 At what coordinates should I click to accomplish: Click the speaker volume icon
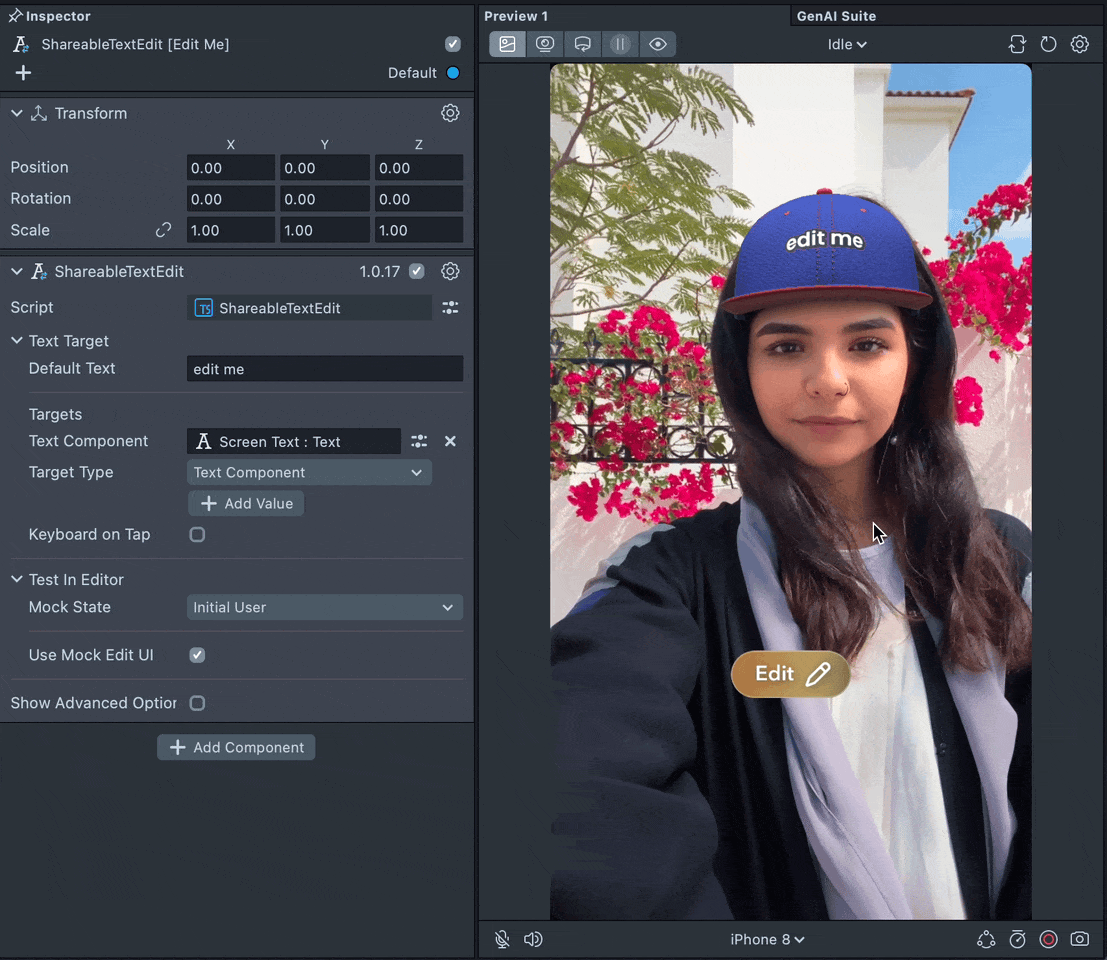[533, 939]
